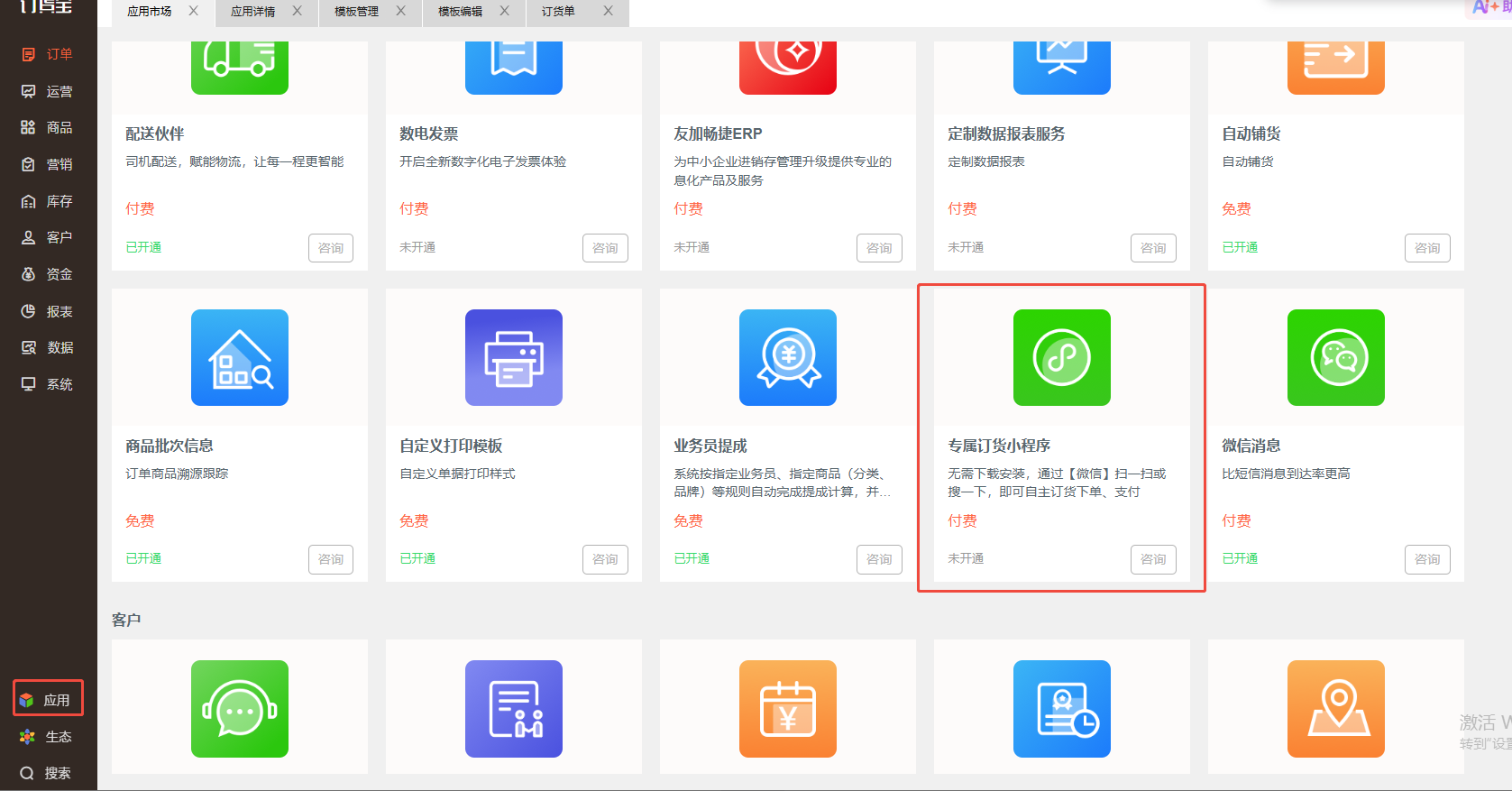
Task: Click the 自定义打印模板 printer icon
Action: 514,357
